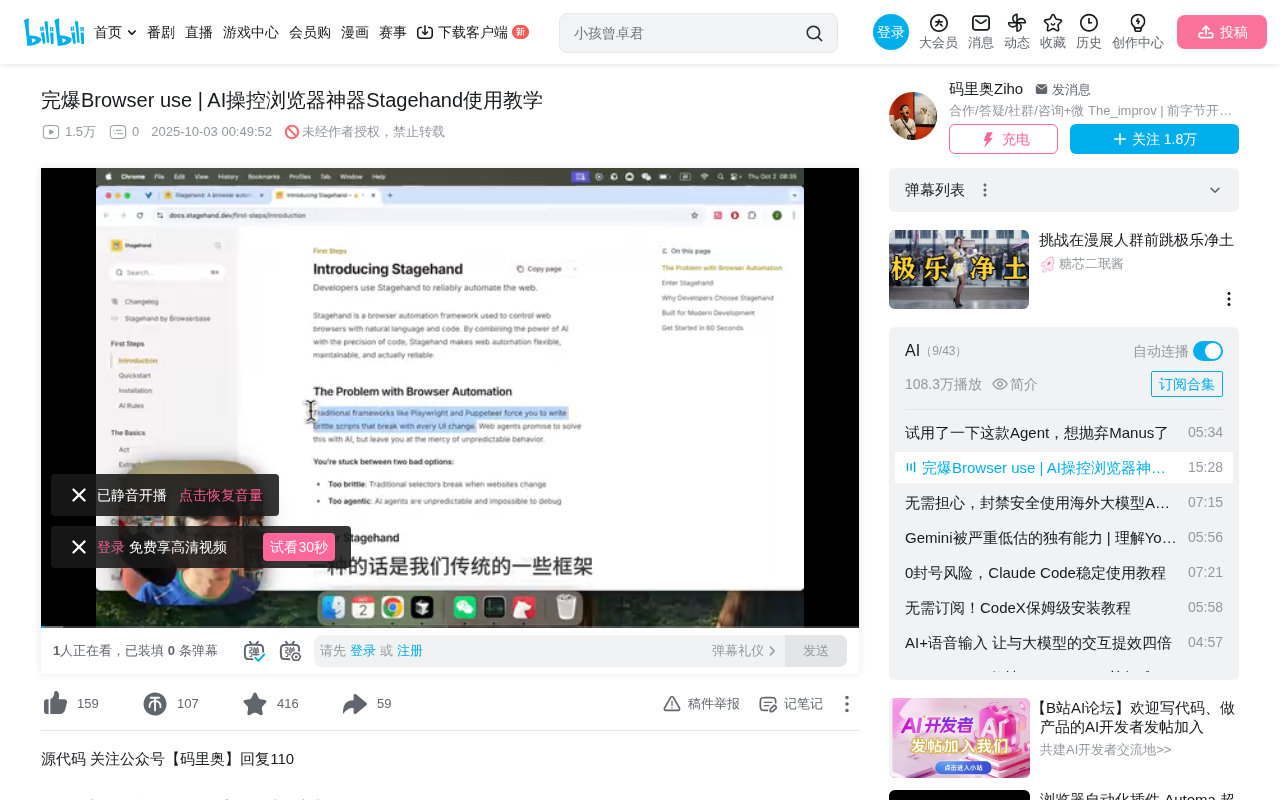Go to 番剧 in top navigation
1280x800 pixels.
coord(161,32)
